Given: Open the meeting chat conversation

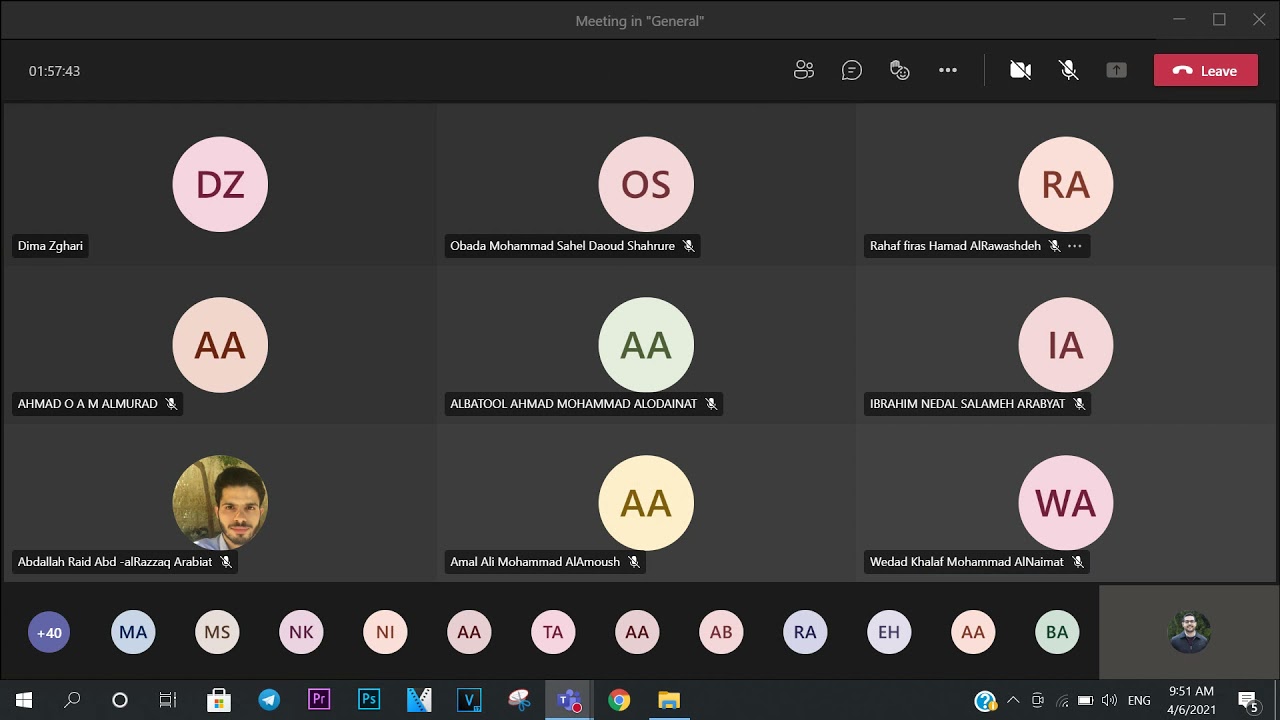Looking at the screenshot, I should pyautogui.click(x=852, y=70).
